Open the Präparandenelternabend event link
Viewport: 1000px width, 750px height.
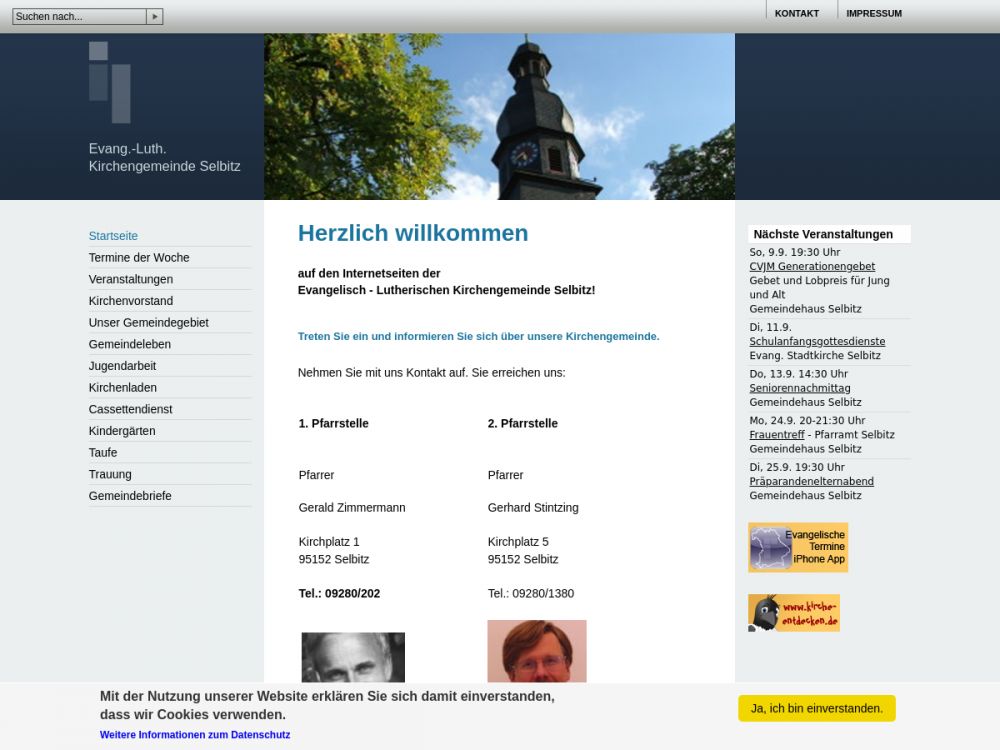(x=811, y=482)
